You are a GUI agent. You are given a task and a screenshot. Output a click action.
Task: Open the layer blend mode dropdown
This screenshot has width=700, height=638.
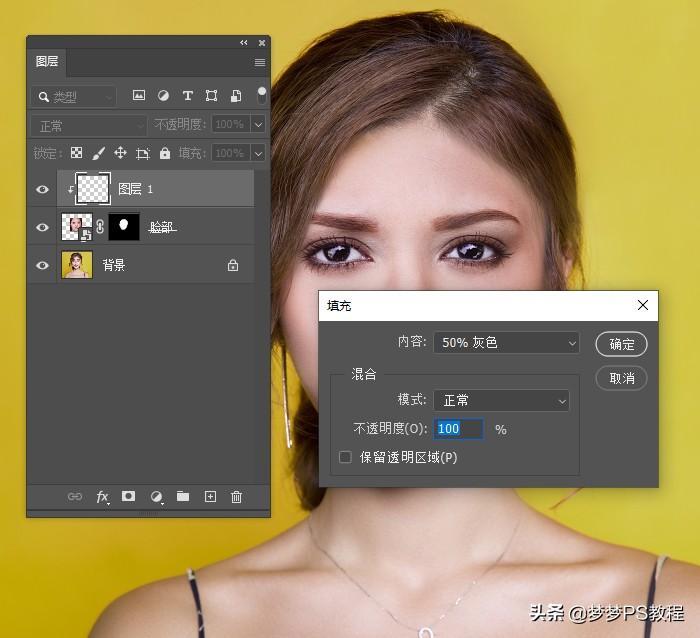[89, 125]
